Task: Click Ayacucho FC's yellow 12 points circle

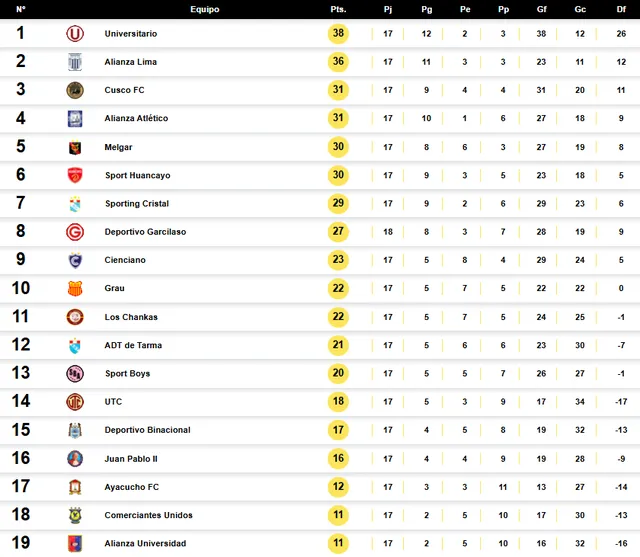Action: (338, 487)
